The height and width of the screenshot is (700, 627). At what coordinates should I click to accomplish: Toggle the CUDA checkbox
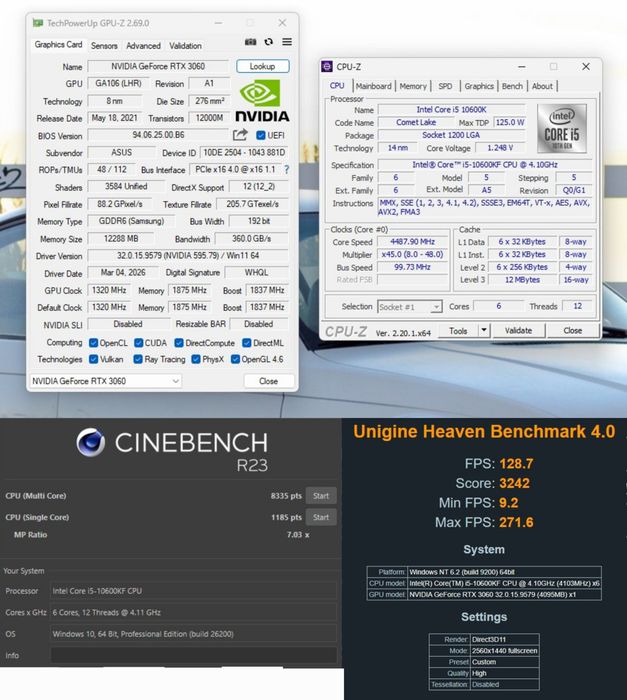(x=139, y=343)
